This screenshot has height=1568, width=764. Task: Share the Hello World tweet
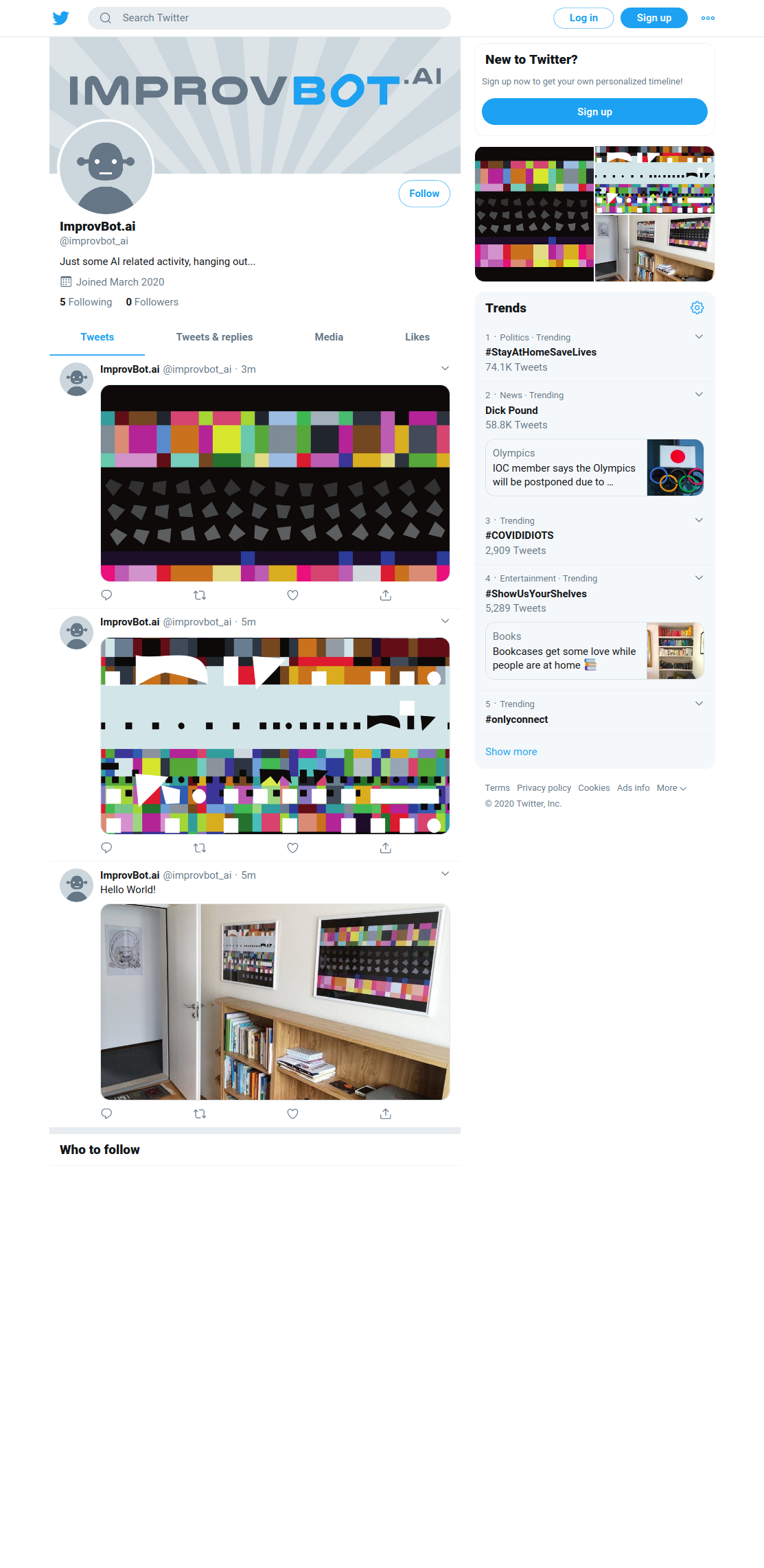pyautogui.click(x=386, y=1114)
